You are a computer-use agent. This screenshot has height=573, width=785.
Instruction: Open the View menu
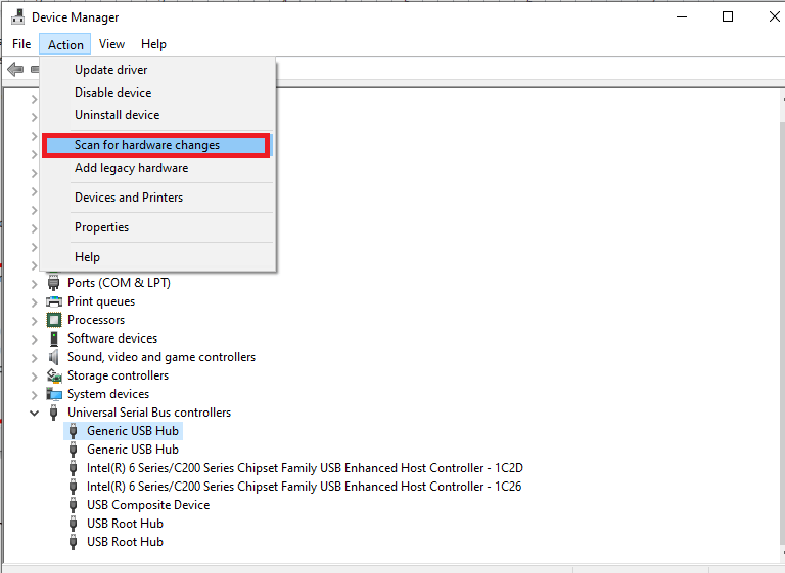(x=112, y=44)
